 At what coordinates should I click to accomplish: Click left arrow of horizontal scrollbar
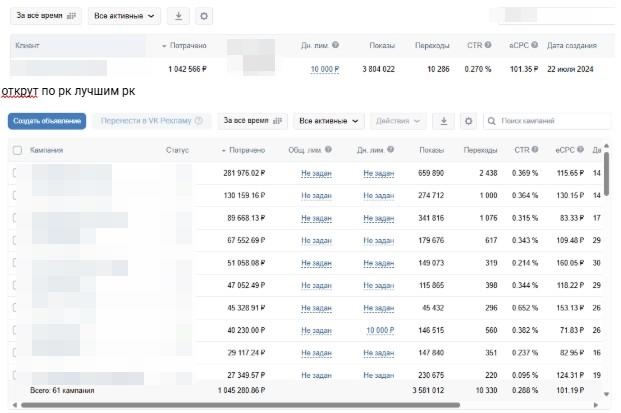click(15, 405)
